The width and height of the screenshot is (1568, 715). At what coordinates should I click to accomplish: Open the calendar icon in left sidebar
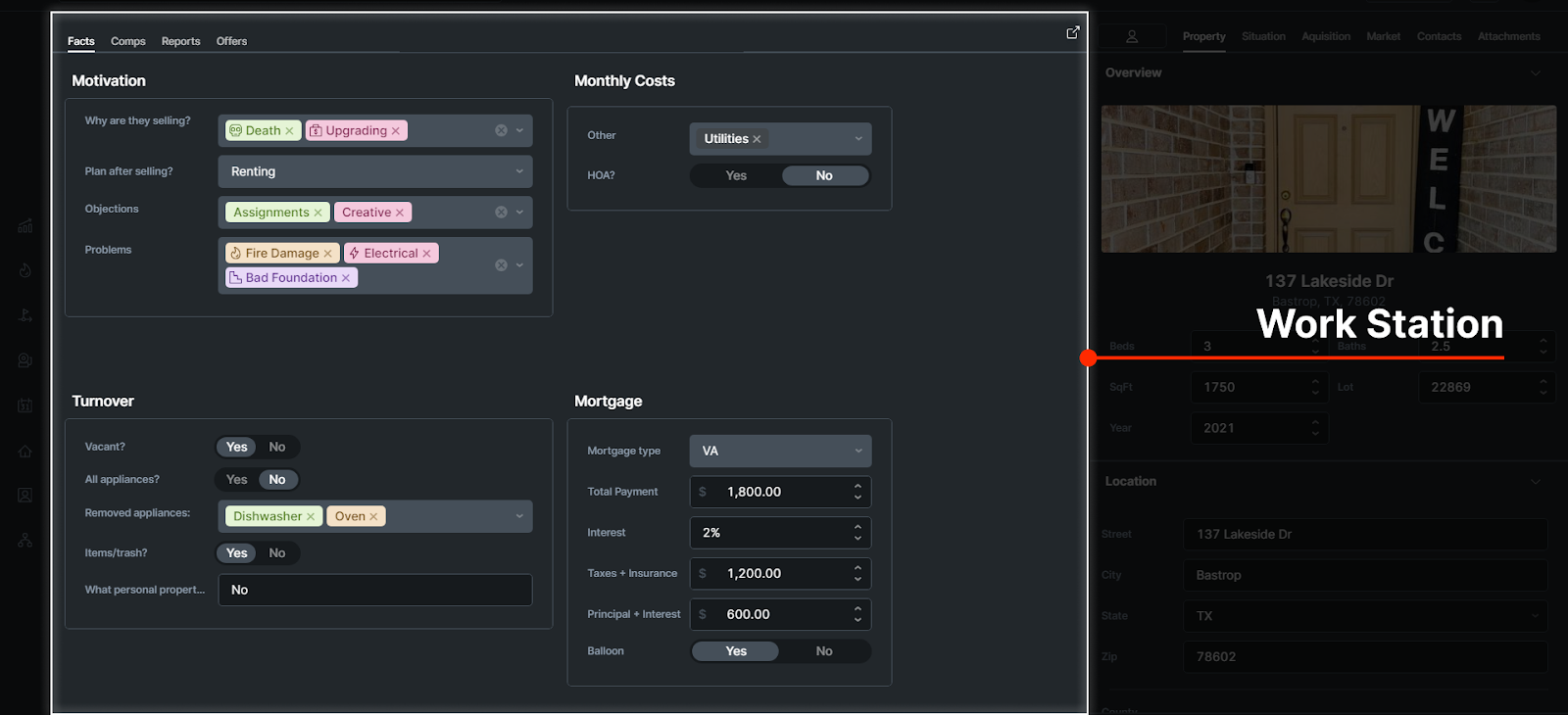[25, 405]
